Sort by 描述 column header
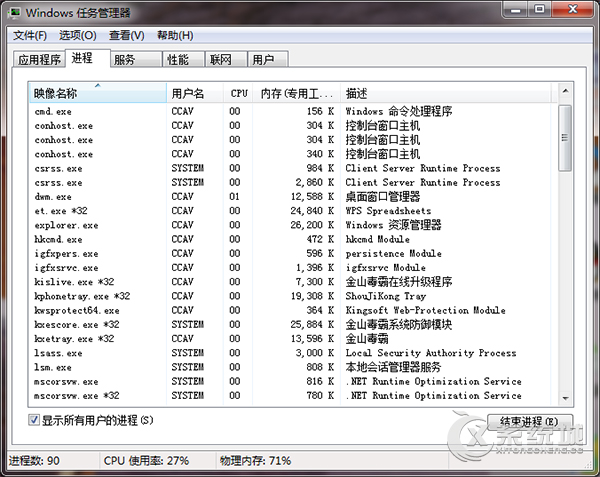This screenshot has height=477, width=600. click(x=446, y=93)
